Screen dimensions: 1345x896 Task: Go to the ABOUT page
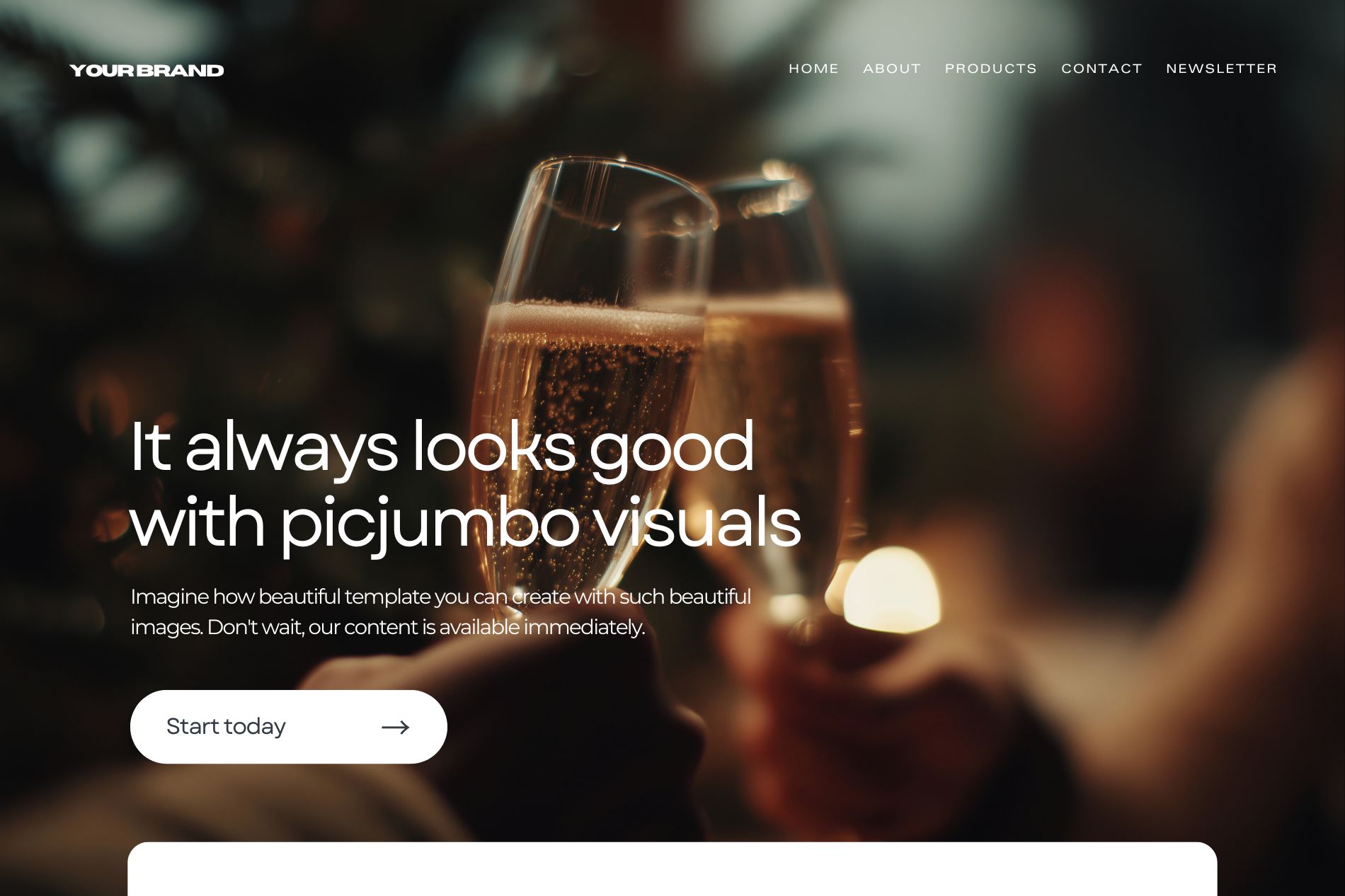point(892,69)
